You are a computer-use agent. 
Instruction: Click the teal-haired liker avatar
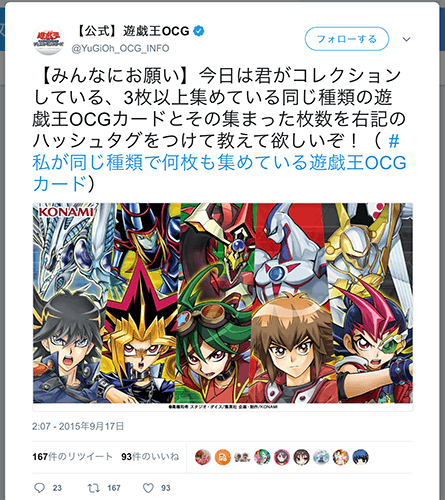262,457
